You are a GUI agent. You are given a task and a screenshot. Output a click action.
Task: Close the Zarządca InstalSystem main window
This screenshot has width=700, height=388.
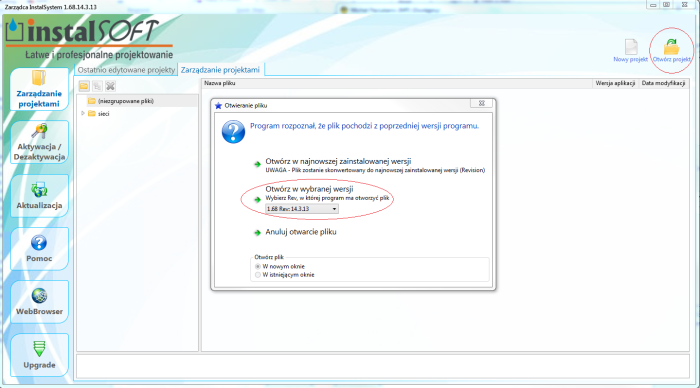click(685, 4)
